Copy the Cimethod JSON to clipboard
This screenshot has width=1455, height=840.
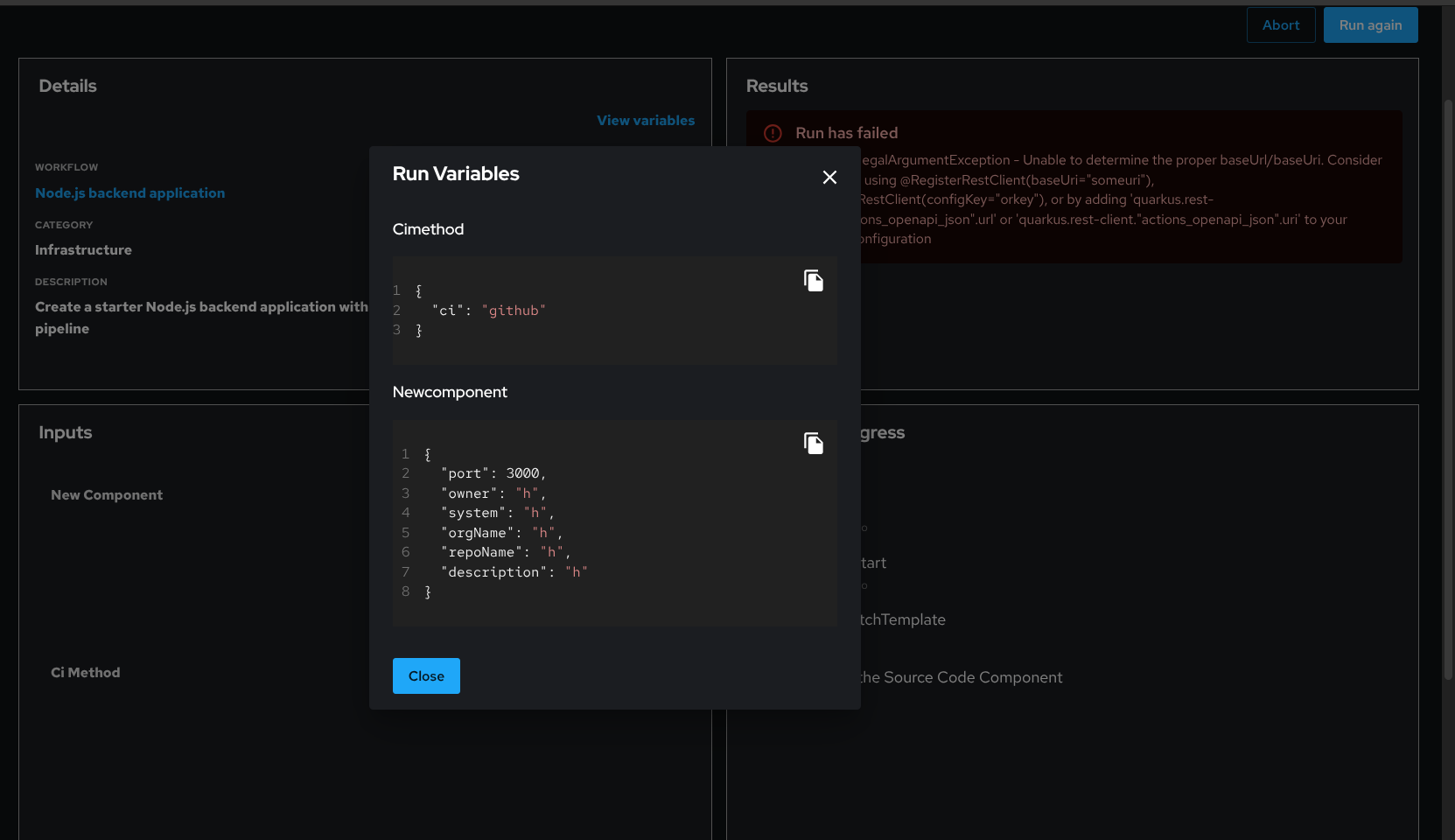(813, 281)
